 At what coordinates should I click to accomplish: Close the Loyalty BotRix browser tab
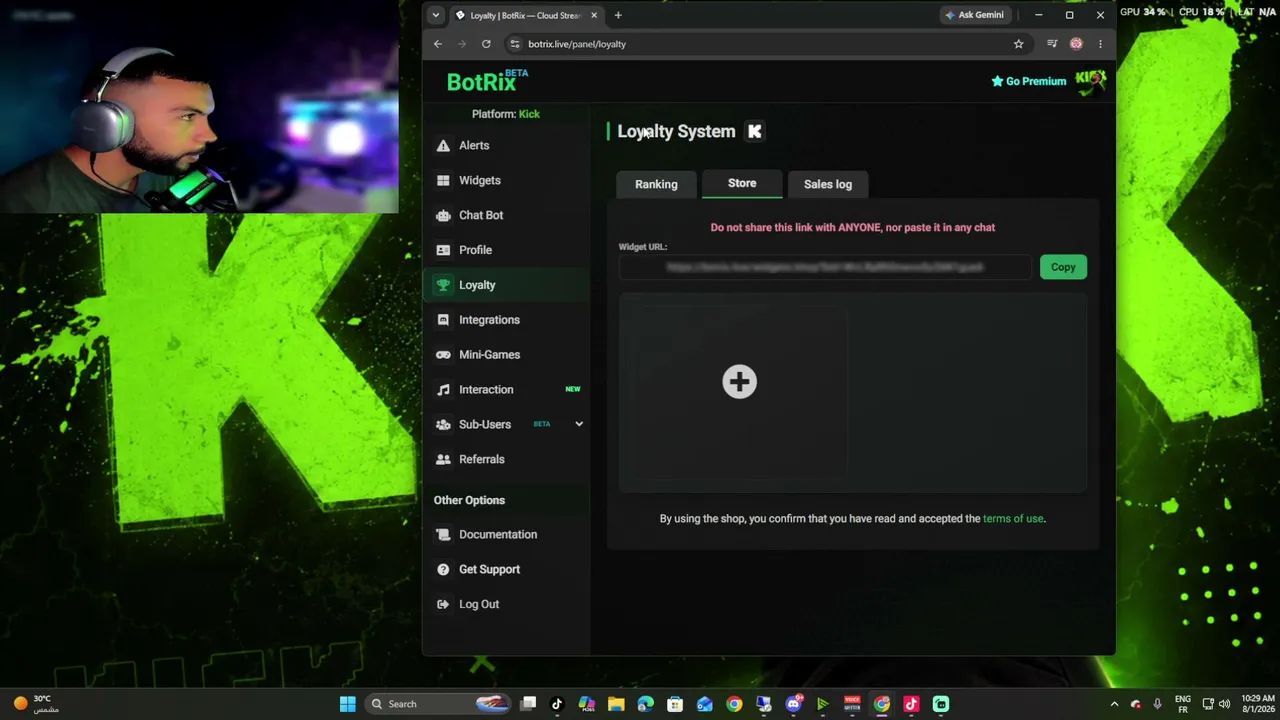click(594, 15)
